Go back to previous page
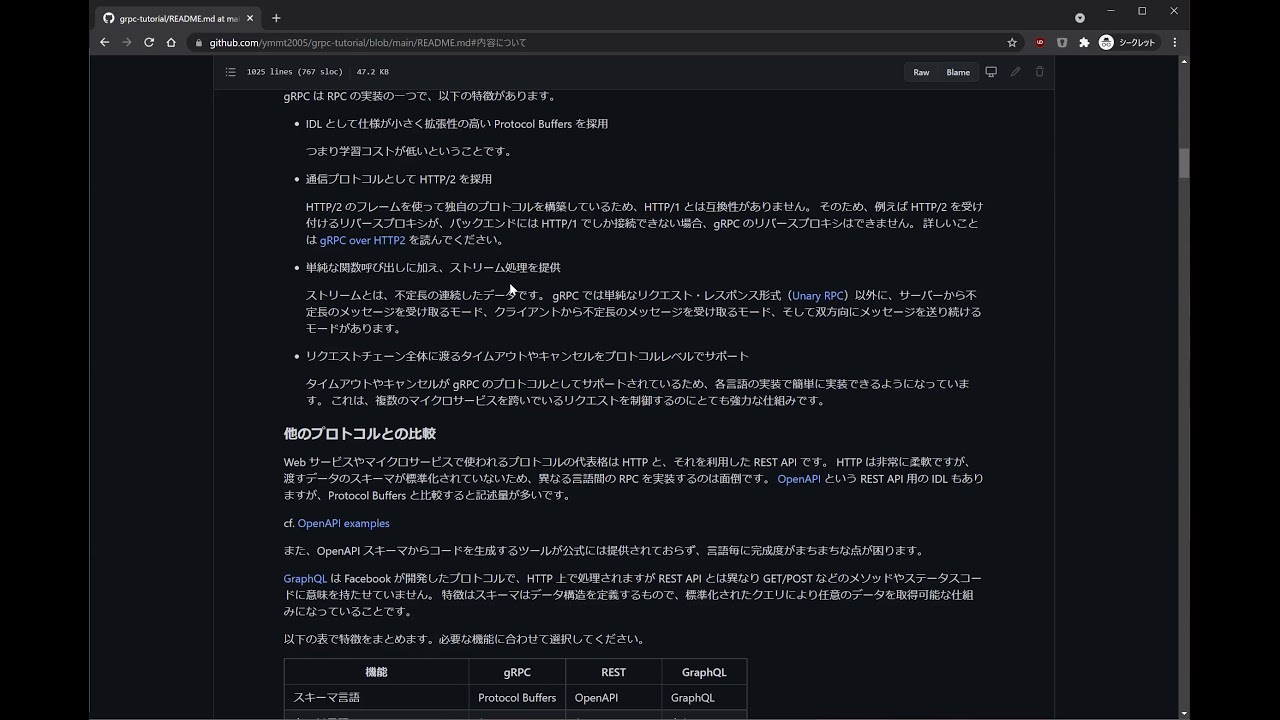The width and height of the screenshot is (1280, 720). pos(104,43)
